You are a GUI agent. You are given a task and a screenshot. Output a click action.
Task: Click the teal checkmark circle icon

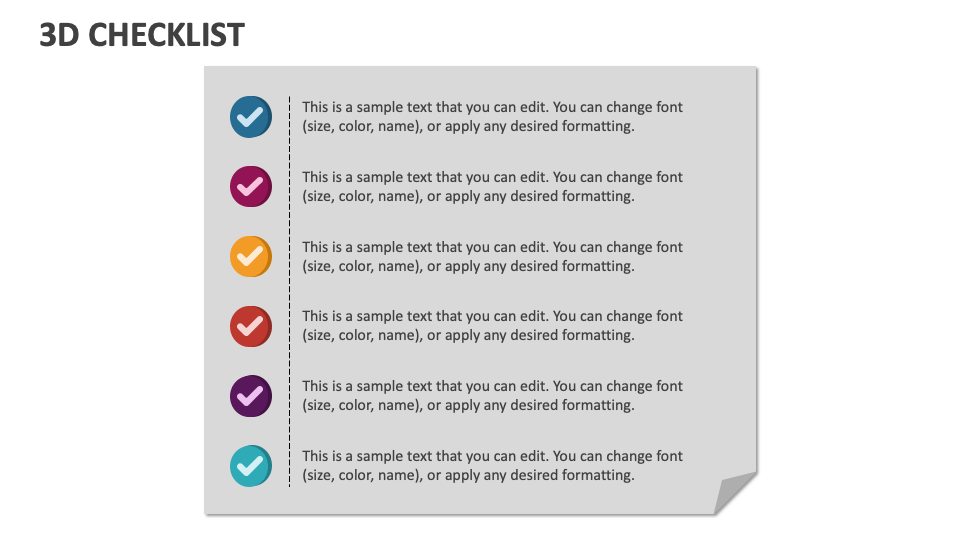pos(251,466)
